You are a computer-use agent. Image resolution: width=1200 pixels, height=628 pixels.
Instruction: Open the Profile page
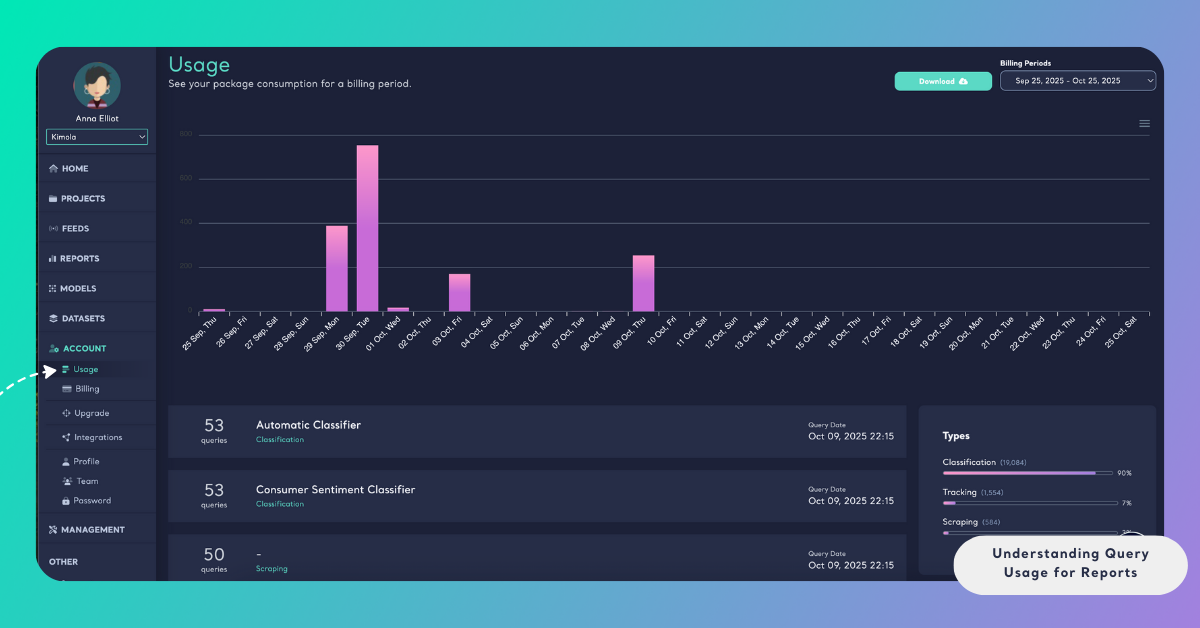point(79,461)
